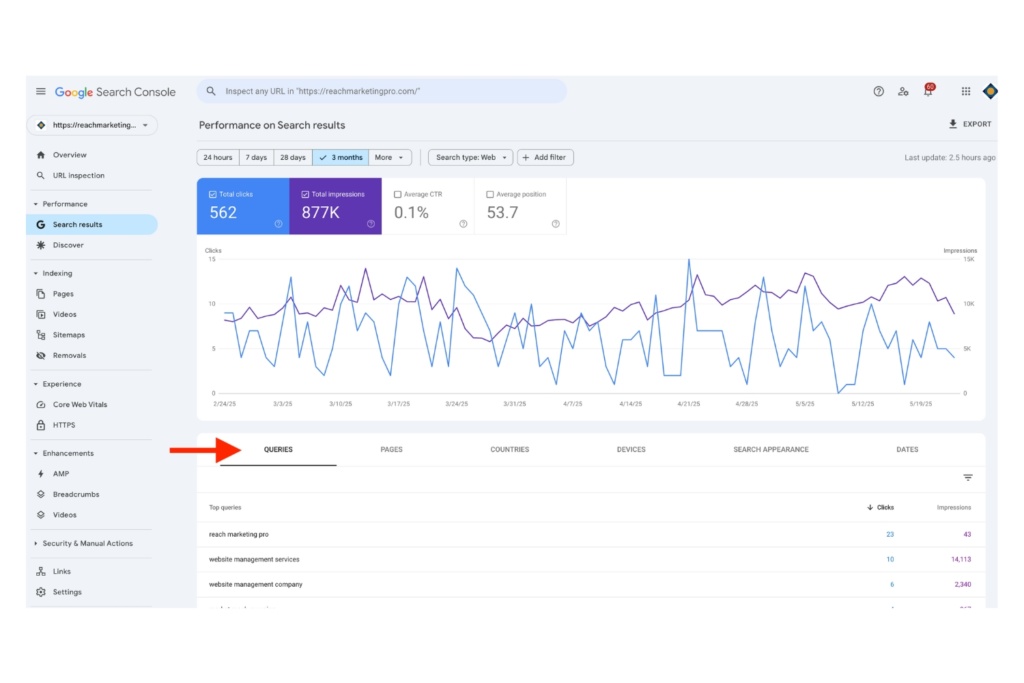Click the 4/21/25 date on chart axis
1024x683 pixels.
(x=688, y=404)
